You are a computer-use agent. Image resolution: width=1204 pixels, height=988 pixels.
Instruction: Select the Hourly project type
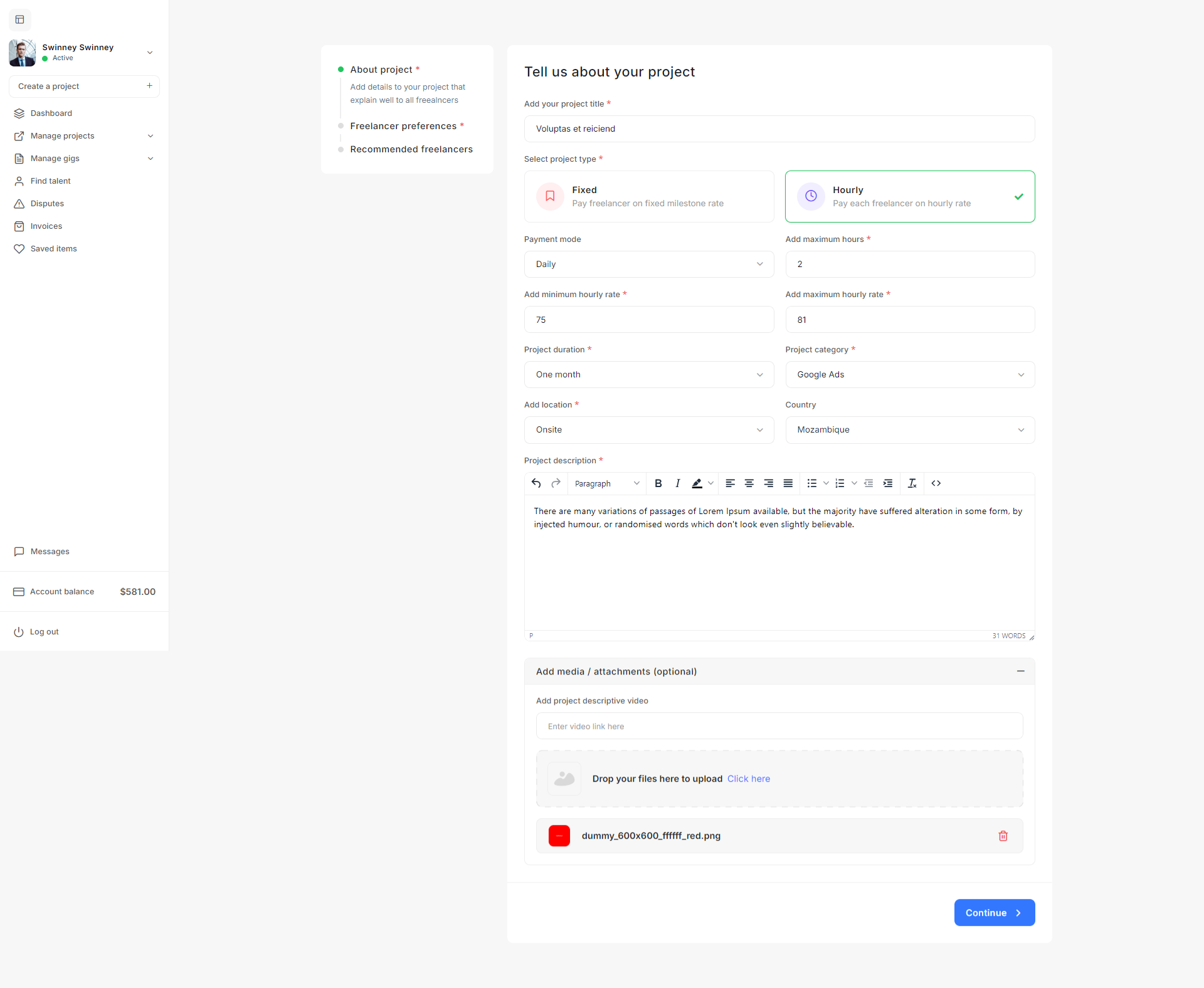(x=909, y=196)
